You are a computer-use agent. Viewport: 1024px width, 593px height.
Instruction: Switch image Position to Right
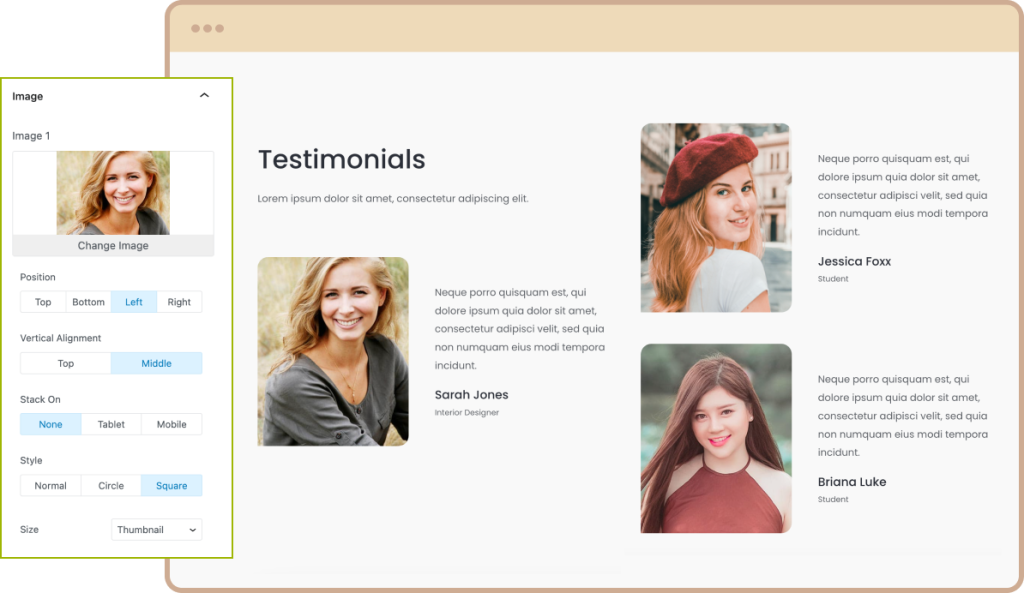click(x=179, y=301)
